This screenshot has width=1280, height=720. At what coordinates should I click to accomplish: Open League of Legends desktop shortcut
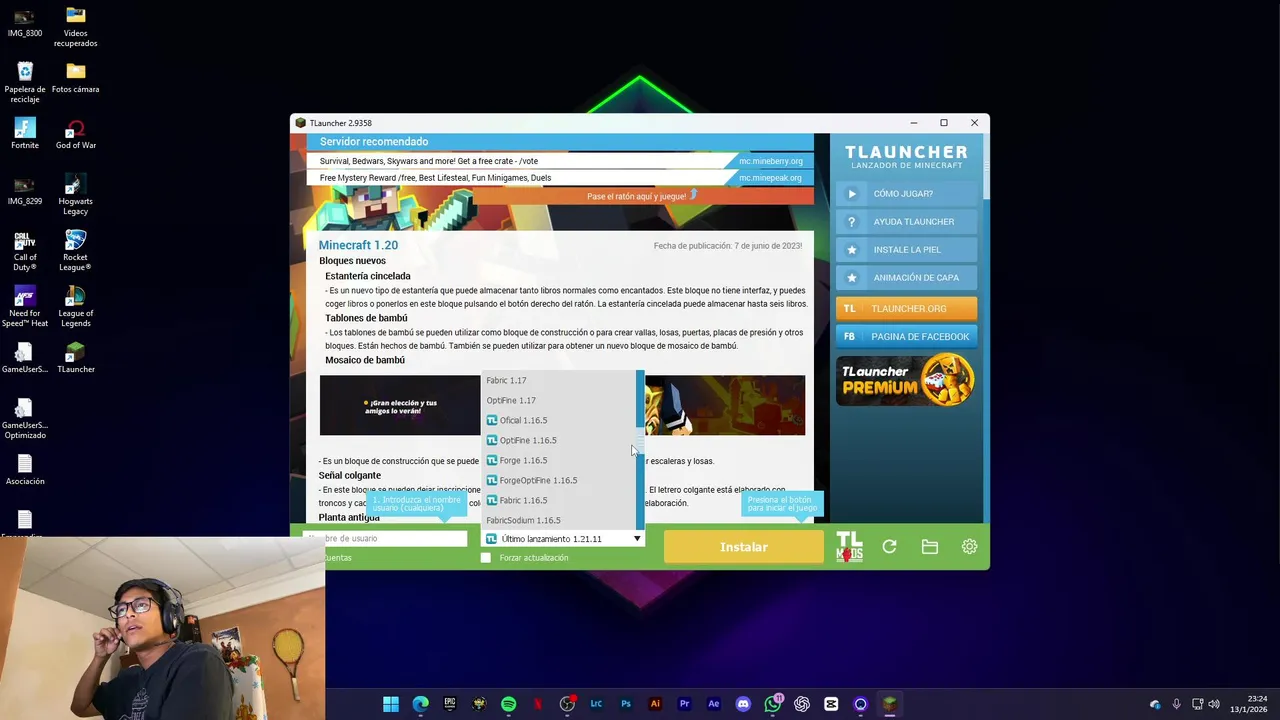click(76, 305)
